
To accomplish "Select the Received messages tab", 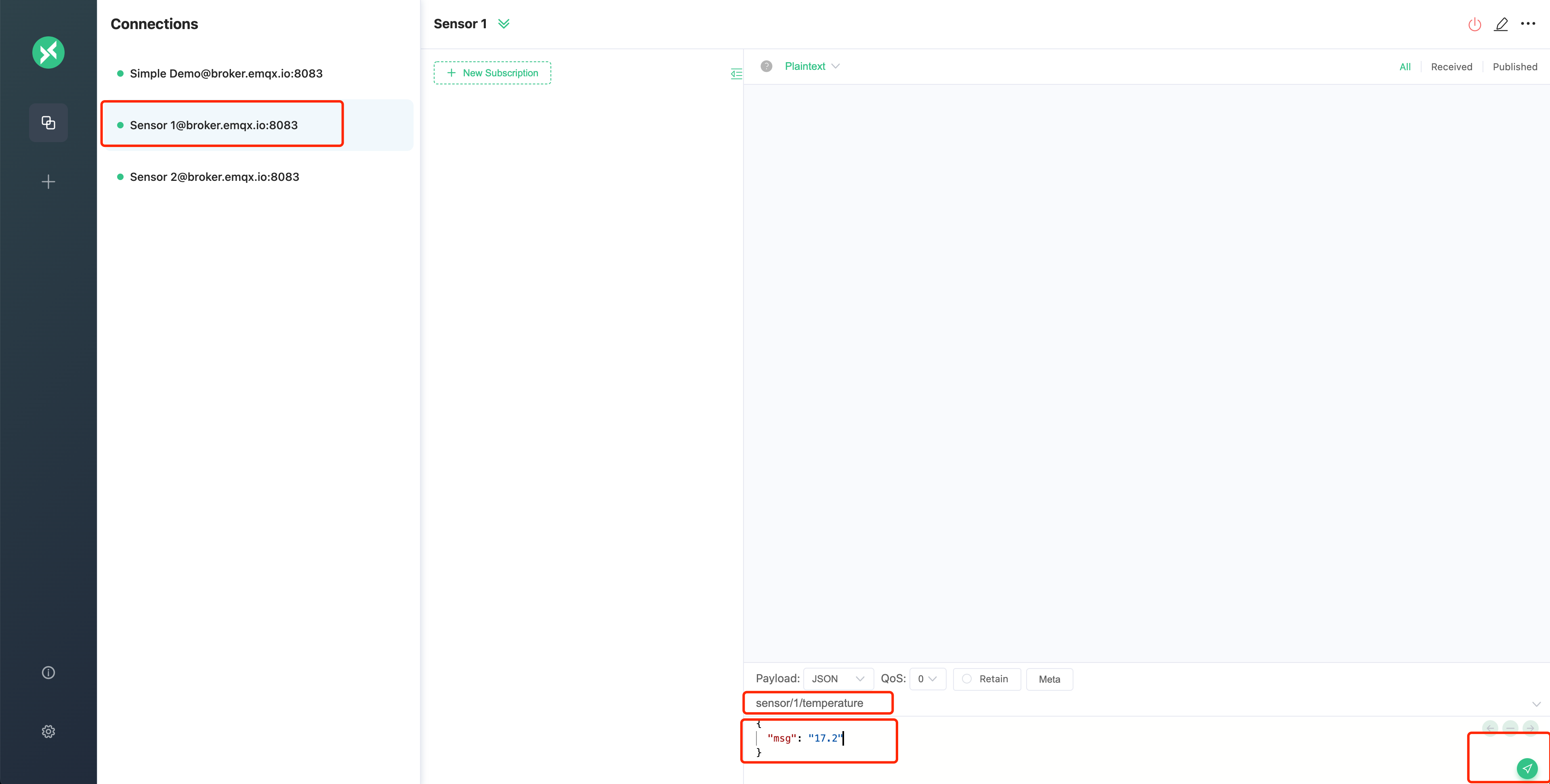I will (1451, 66).
